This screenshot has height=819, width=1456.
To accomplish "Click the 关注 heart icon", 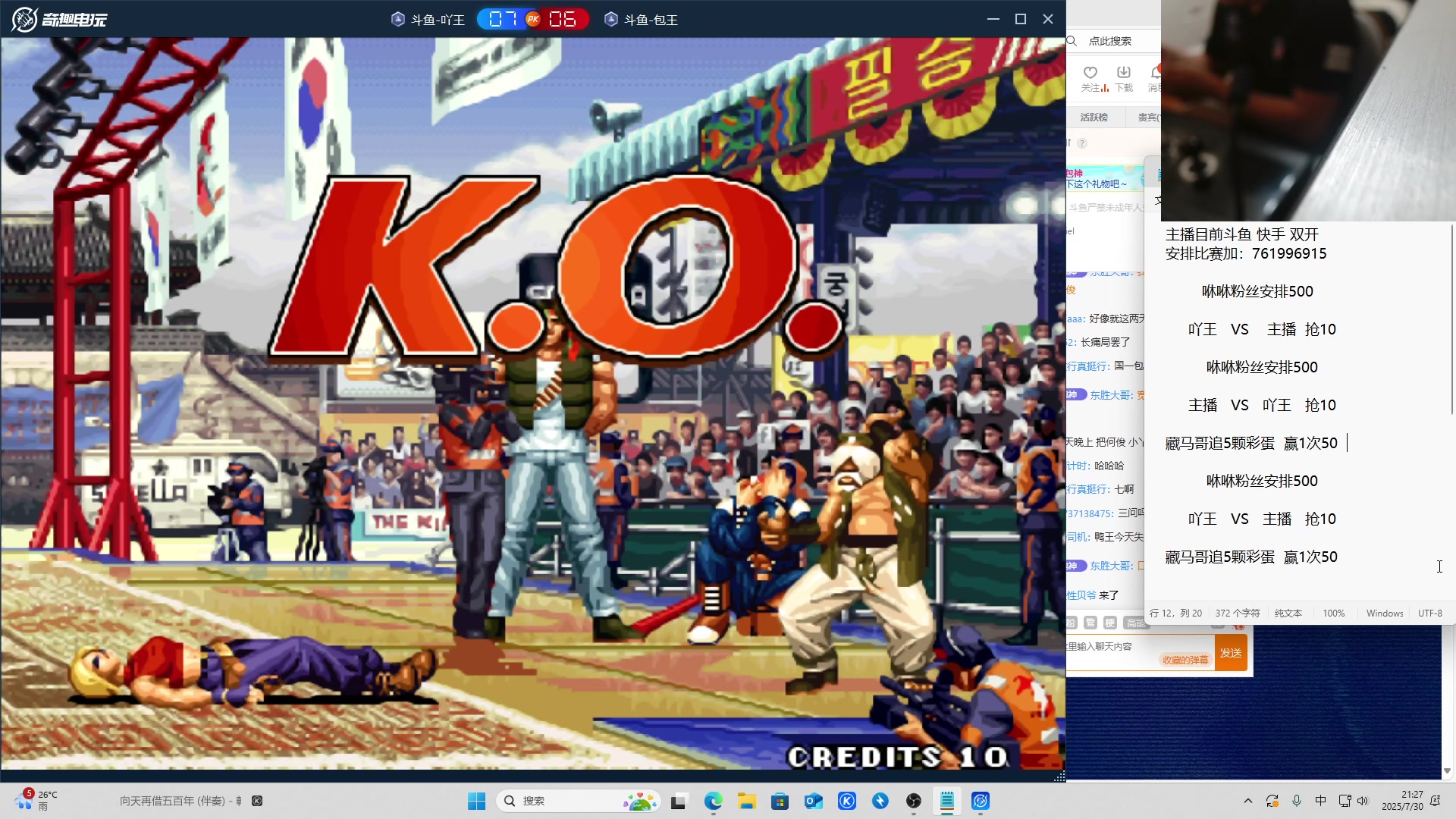I will (1090, 73).
